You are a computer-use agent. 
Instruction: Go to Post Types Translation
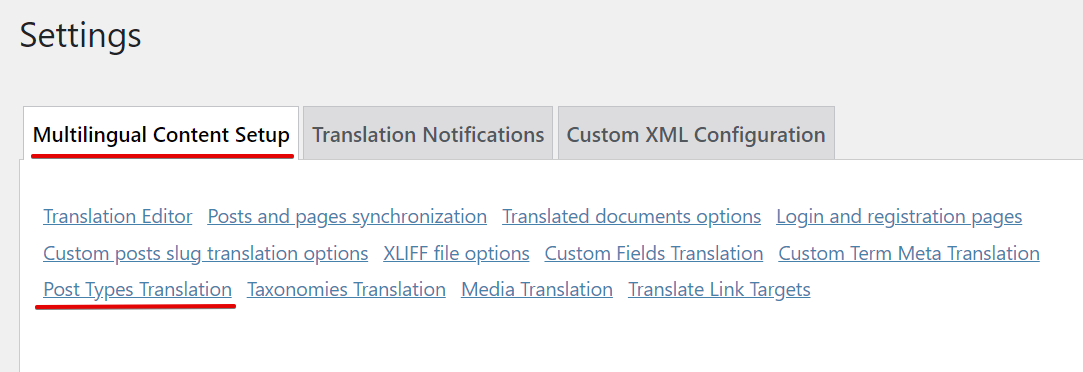pyautogui.click(x=137, y=290)
